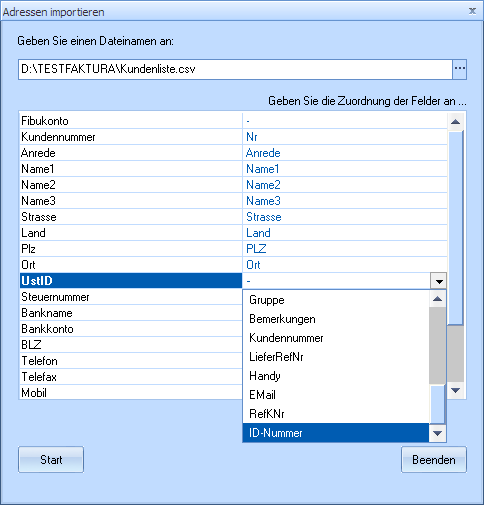The height and width of the screenshot is (505, 484).
Task: Select Gruppe from the dropdown options
Action: click(x=336, y=300)
